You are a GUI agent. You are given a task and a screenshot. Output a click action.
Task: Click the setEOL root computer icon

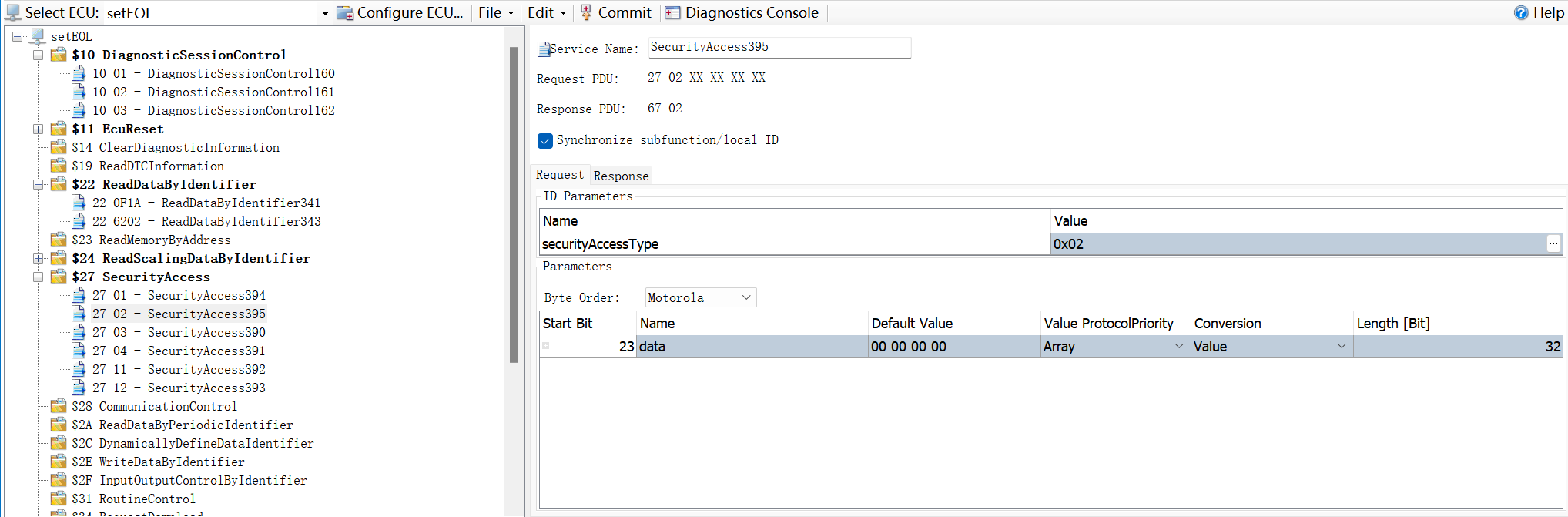coord(38,36)
